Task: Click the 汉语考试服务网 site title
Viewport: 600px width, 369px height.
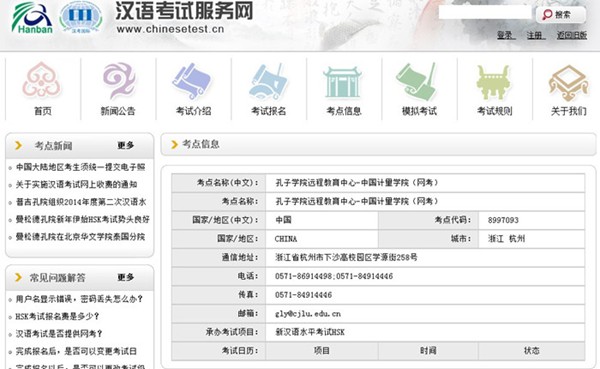Action: [x=184, y=11]
